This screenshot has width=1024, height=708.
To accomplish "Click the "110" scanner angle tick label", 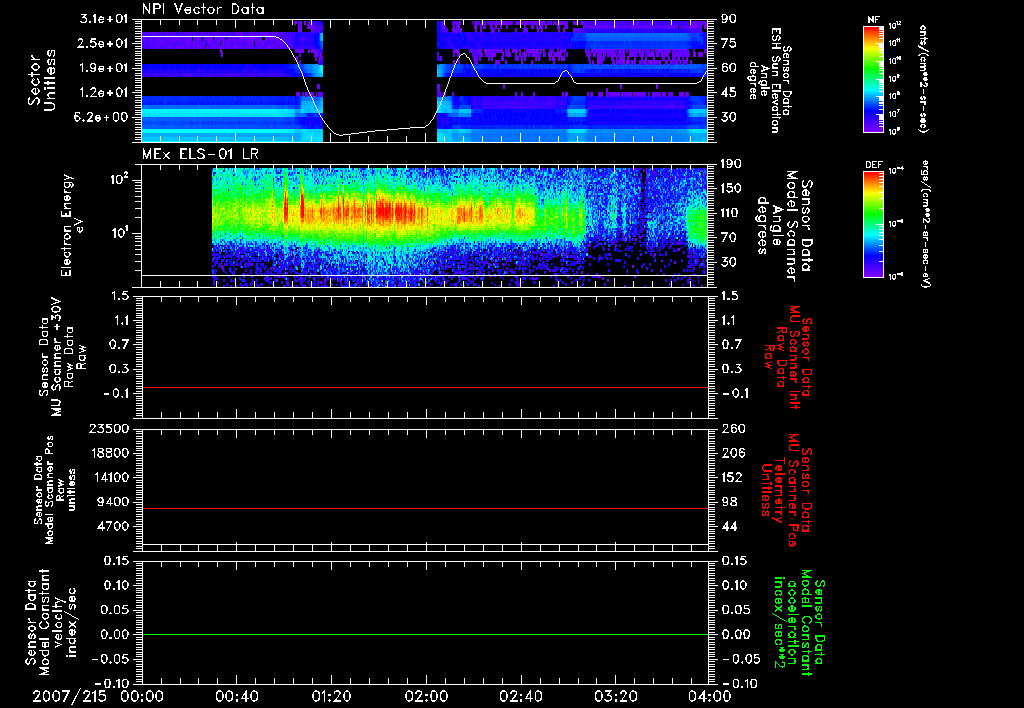I will point(731,213).
